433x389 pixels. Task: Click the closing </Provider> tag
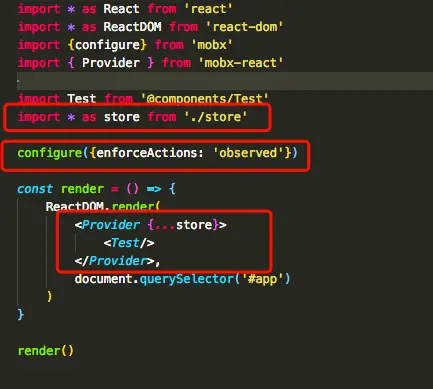click(114, 261)
